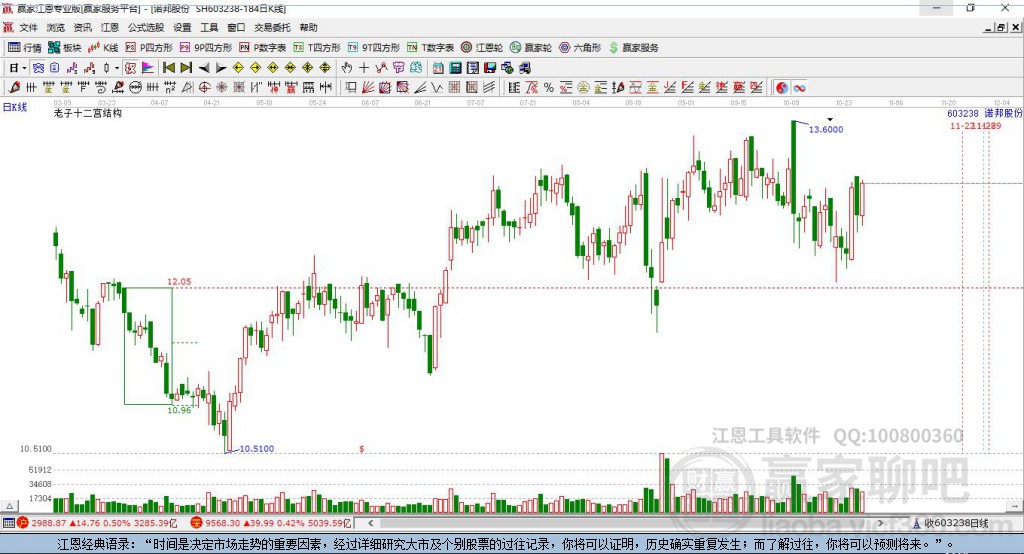Viewport: 1024px width, 554px height.
Task: Expand the candlestick style dropdown arrow
Action: coord(117,68)
